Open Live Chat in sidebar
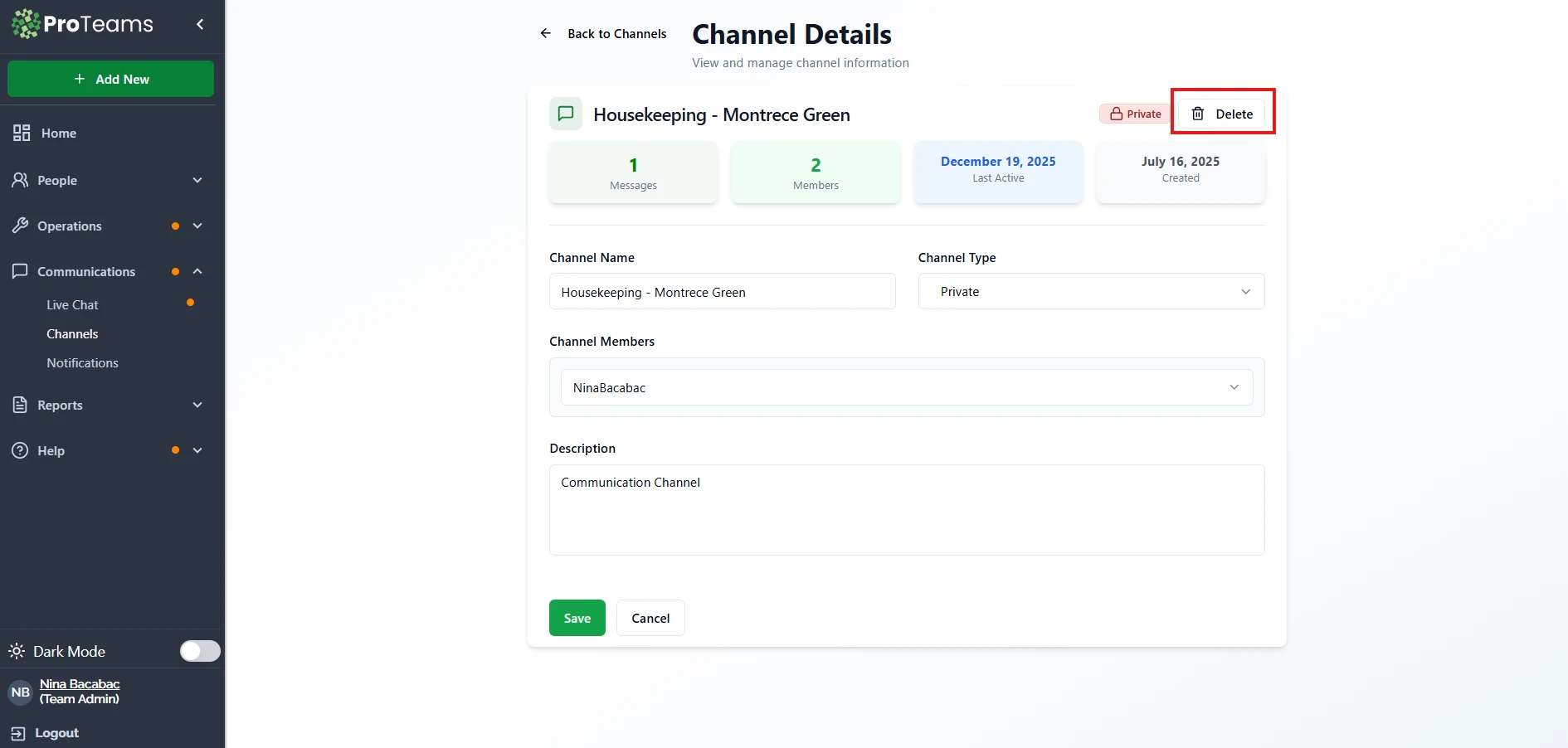This screenshot has width=1568, height=748. click(73, 304)
